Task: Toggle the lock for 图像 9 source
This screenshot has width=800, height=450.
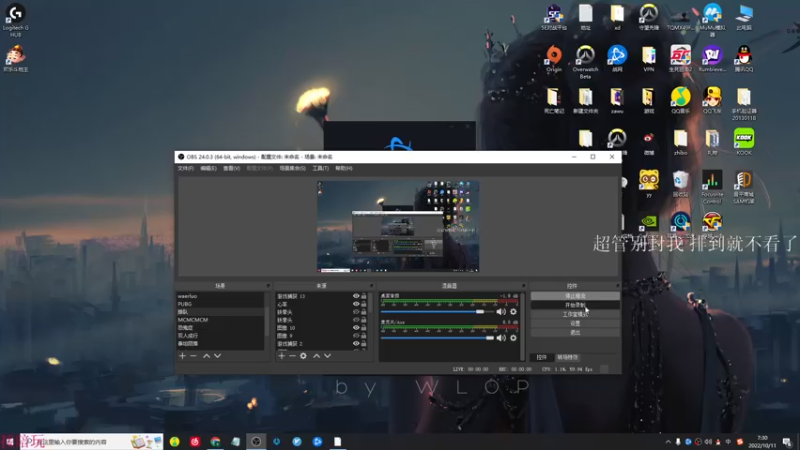Action: pyautogui.click(x=364, y=336)
